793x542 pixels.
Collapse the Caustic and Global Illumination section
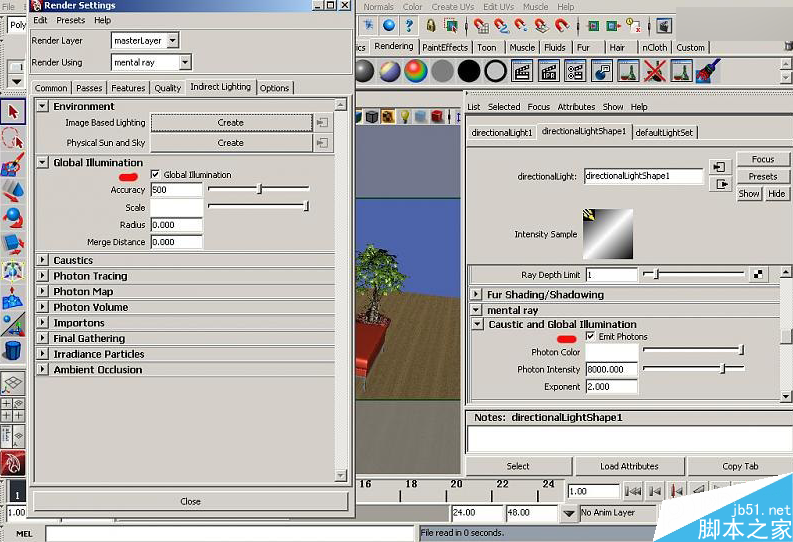click(x=477, y=324)
